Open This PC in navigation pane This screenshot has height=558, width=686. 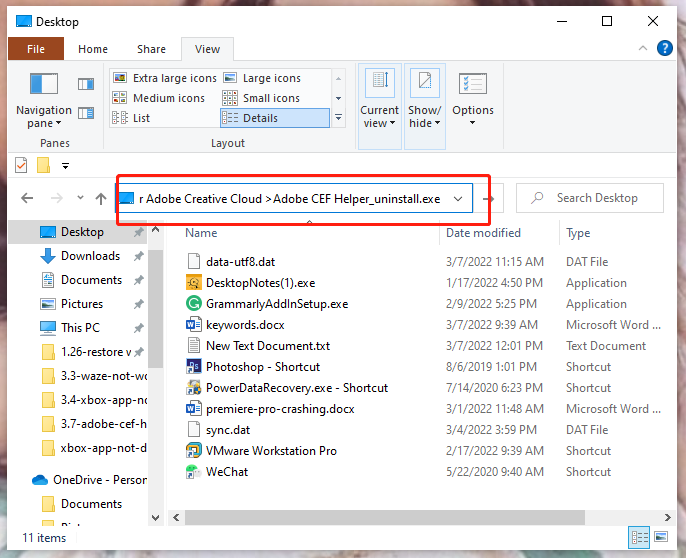[x=80, y=327]
